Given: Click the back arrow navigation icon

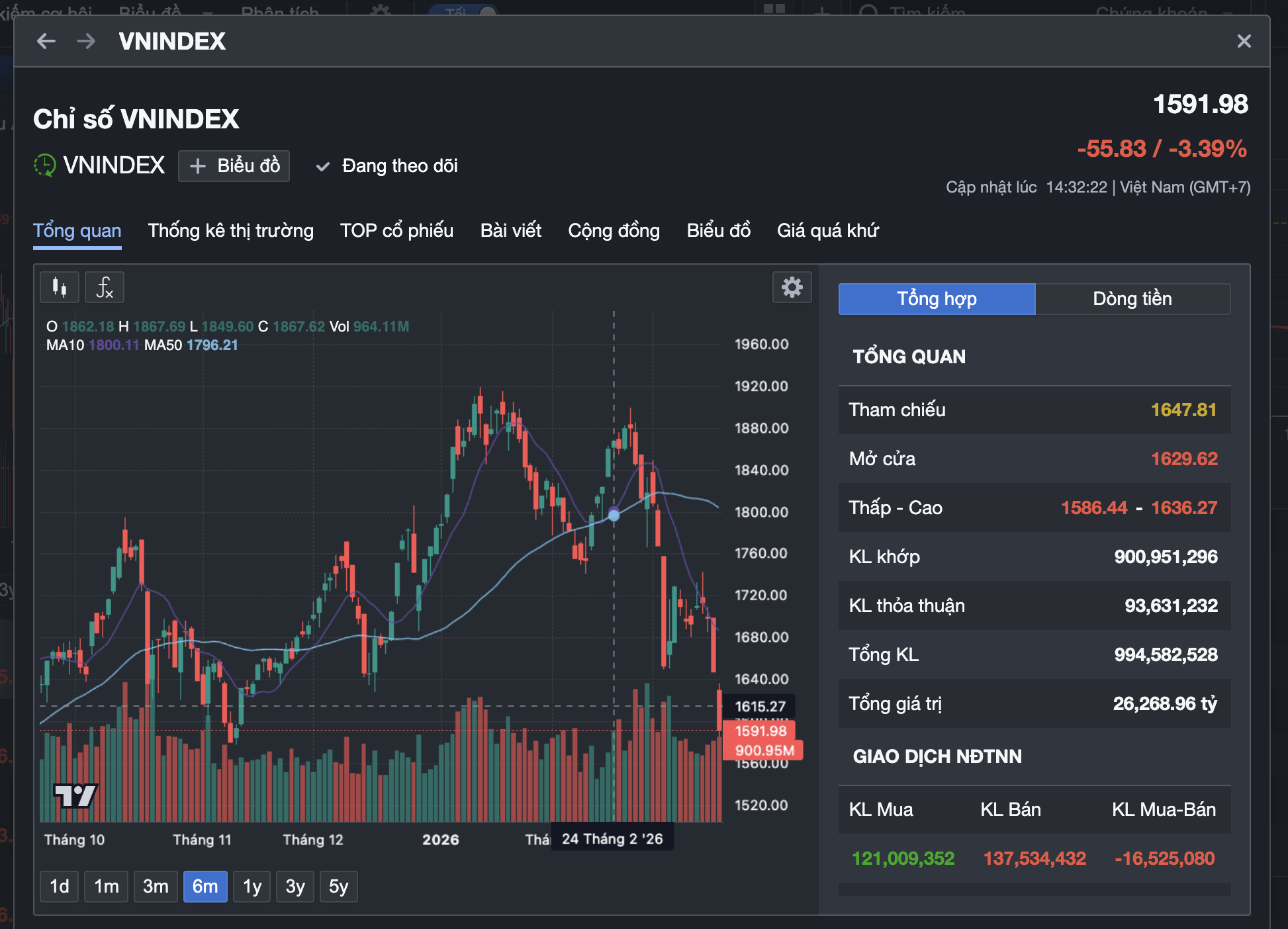Looking at the screenshot, I should tap(46, 41).
